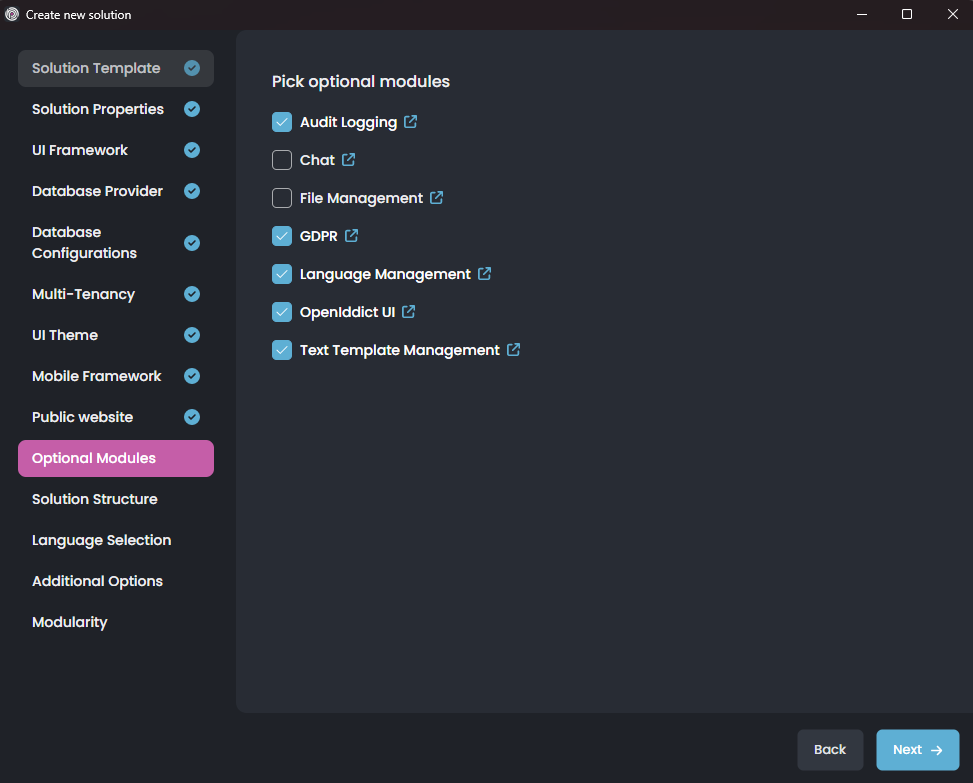Open the Language Management documentation icon

tap(485, 273)
